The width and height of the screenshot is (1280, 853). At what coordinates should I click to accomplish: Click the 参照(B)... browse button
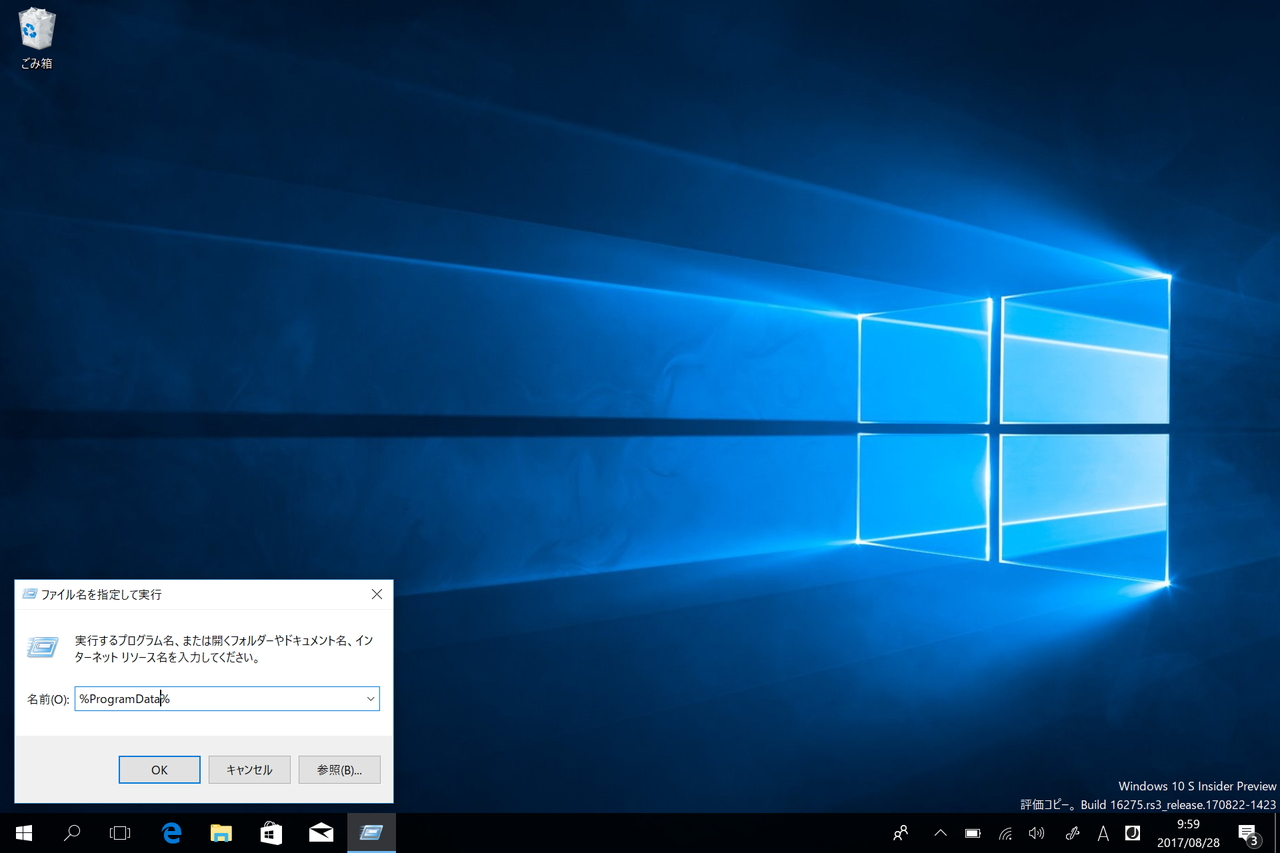pyautogui.click(x=339, y=770)
